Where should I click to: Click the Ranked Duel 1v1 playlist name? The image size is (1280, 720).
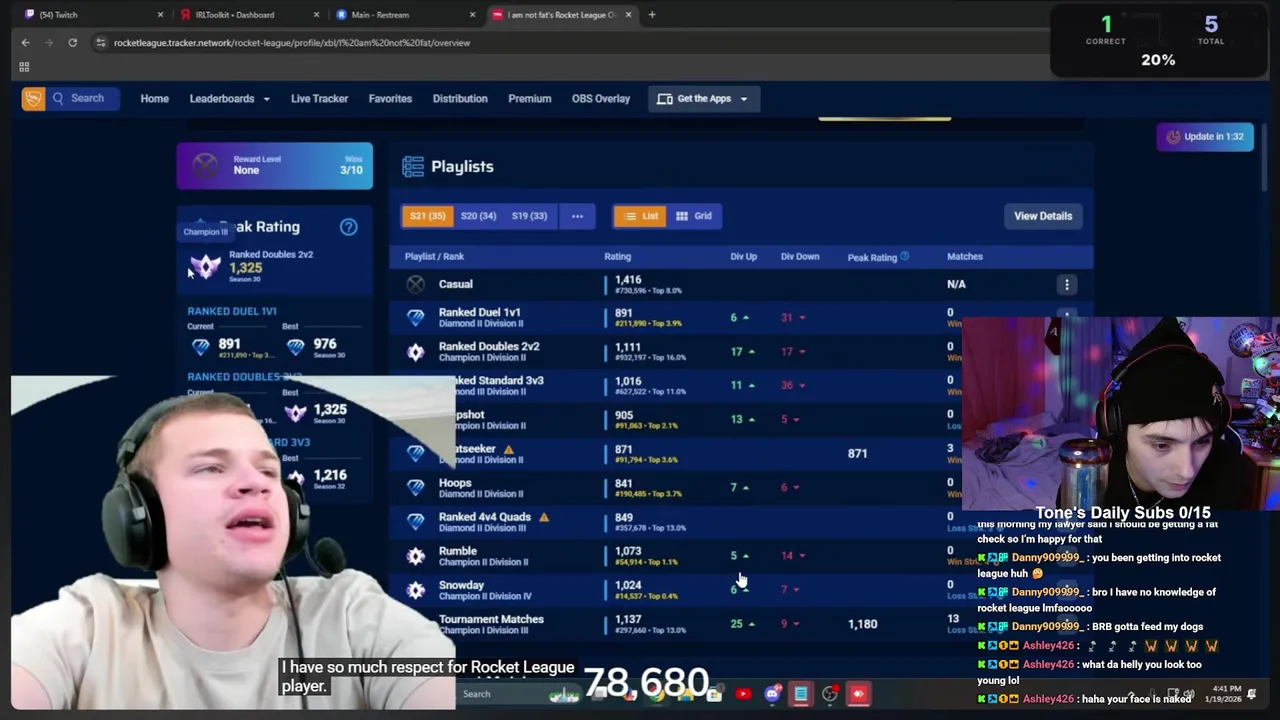coord(479,312)
